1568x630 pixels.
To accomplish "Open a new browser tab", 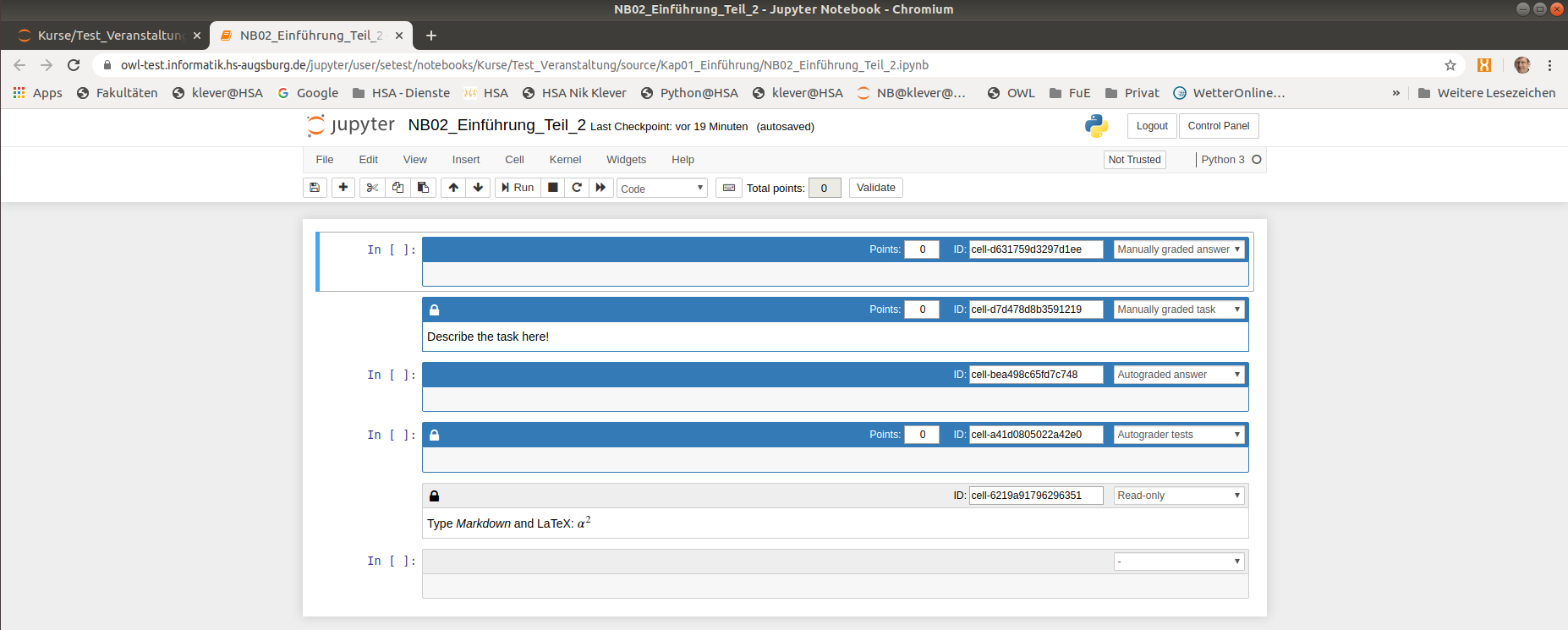I will pyautogui.click(x=431, y=36).
